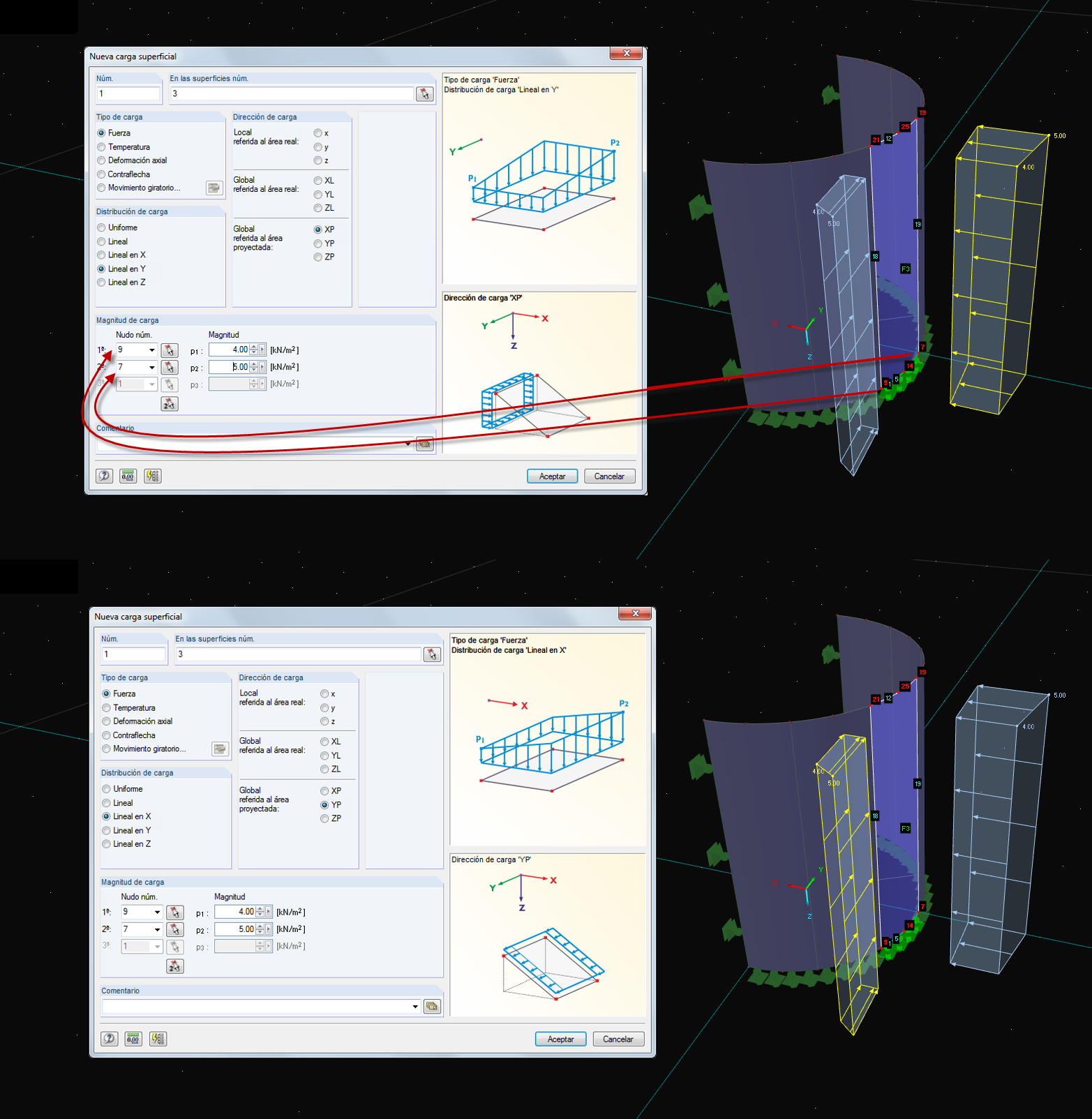Click p1 magnitude spinner in lower dialog
This screenshot has height=1119, width=1092.
point(260,913)
